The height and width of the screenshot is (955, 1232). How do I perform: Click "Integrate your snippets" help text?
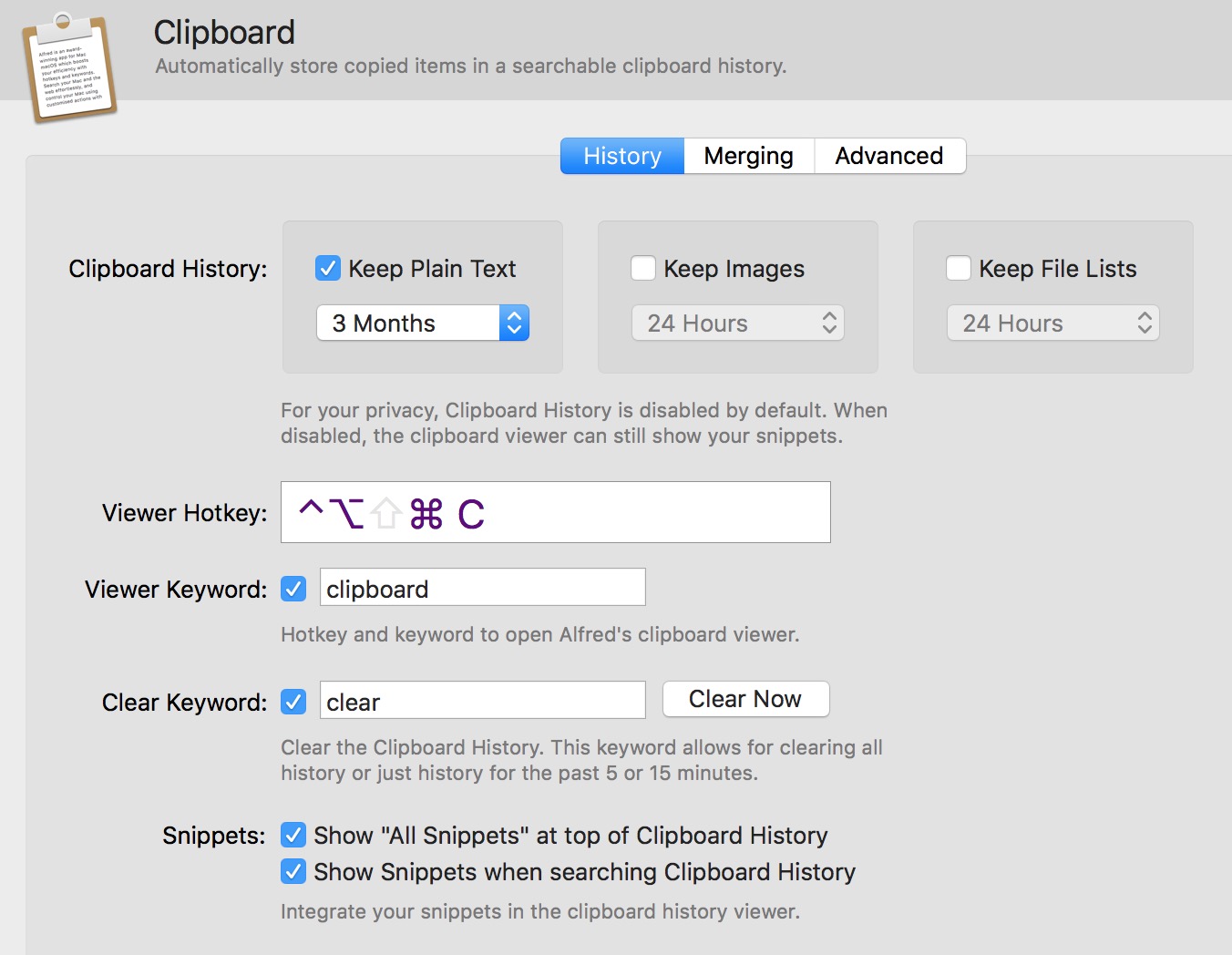click(x=540, y=911)
